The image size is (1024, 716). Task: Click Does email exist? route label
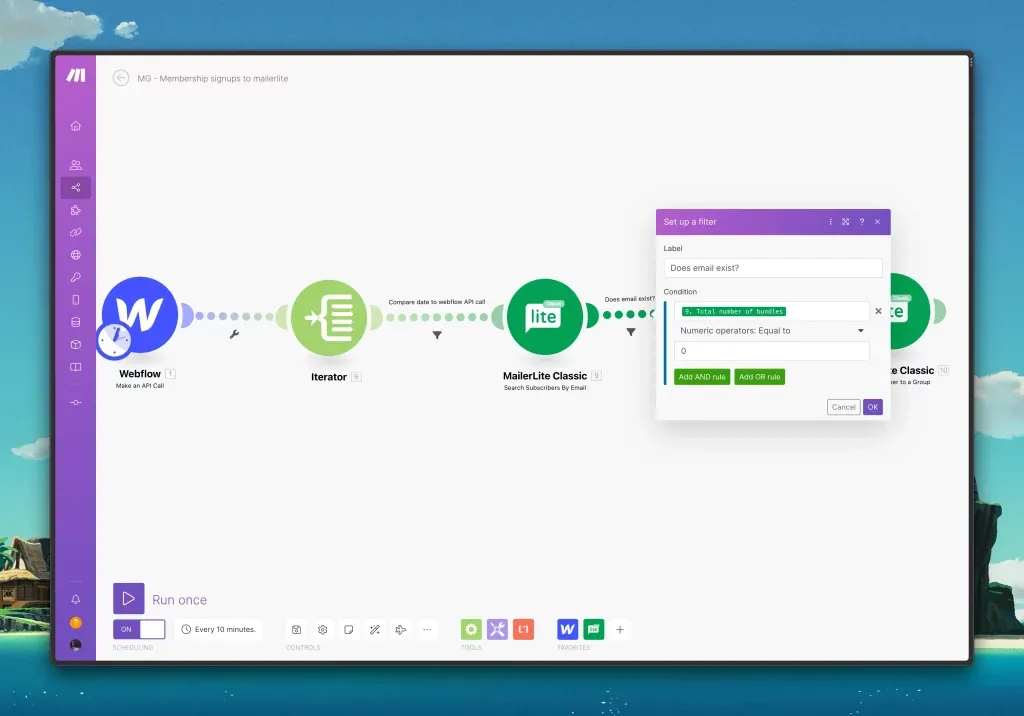(630, 299)
